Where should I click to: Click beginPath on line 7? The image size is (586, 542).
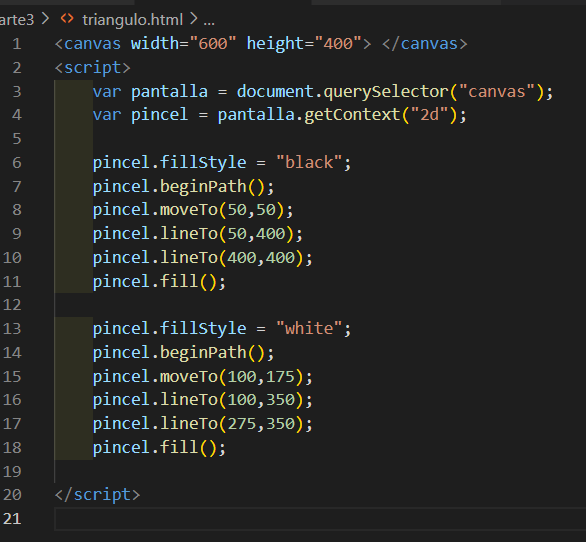203,187
